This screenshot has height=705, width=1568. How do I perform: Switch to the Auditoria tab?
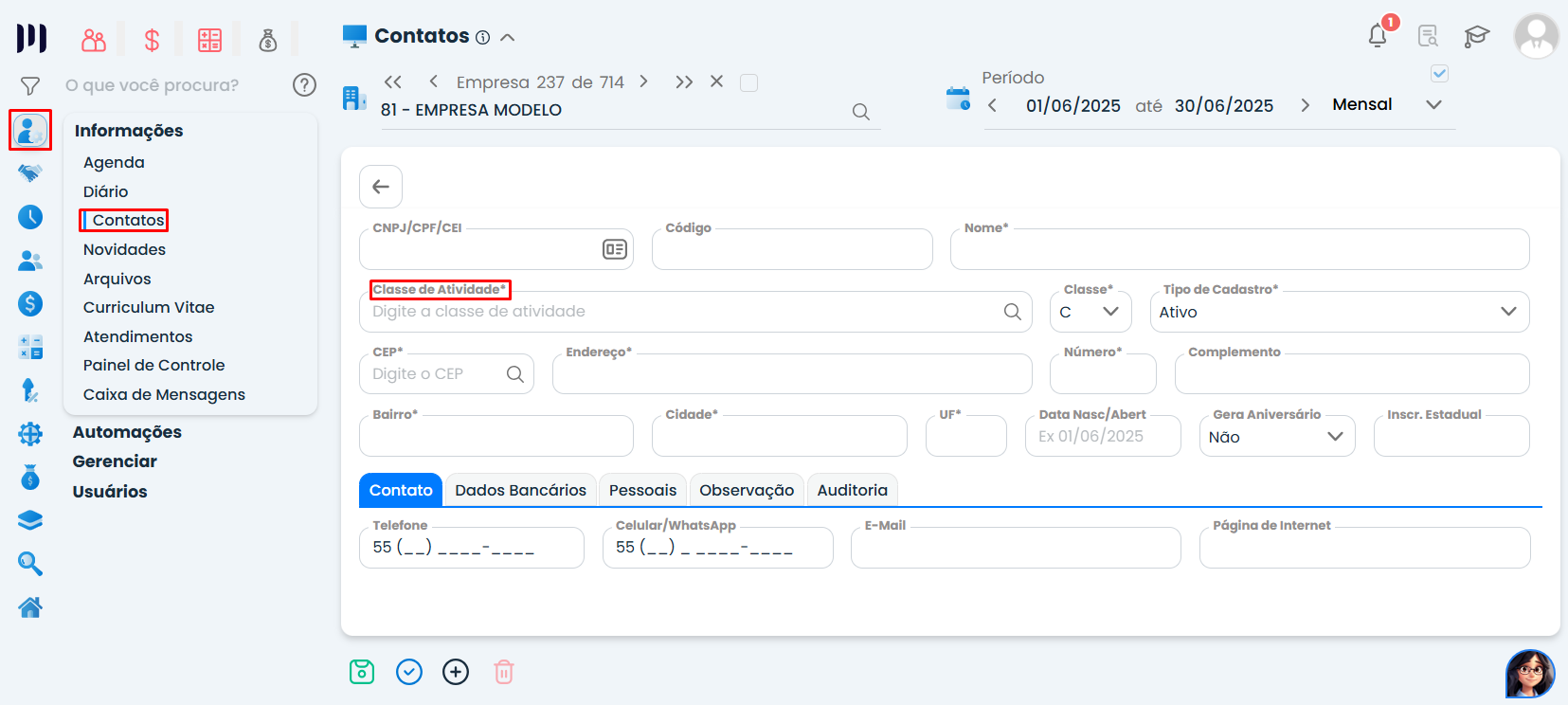click(x=852, y=490)
